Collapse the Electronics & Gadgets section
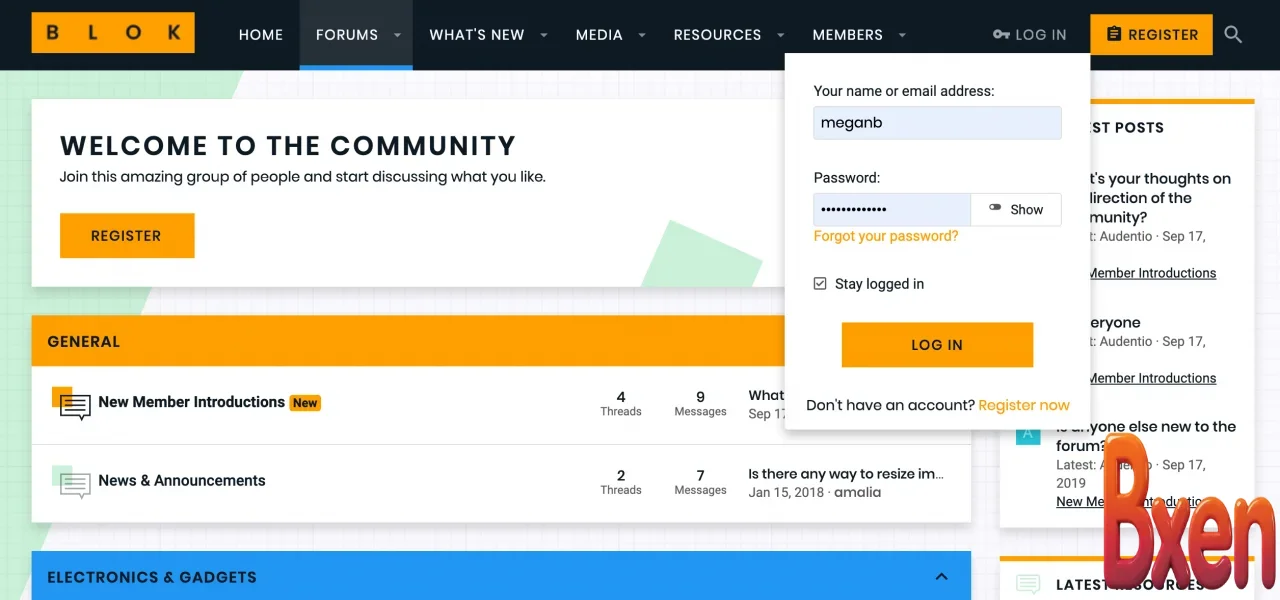 click(941, 577)
